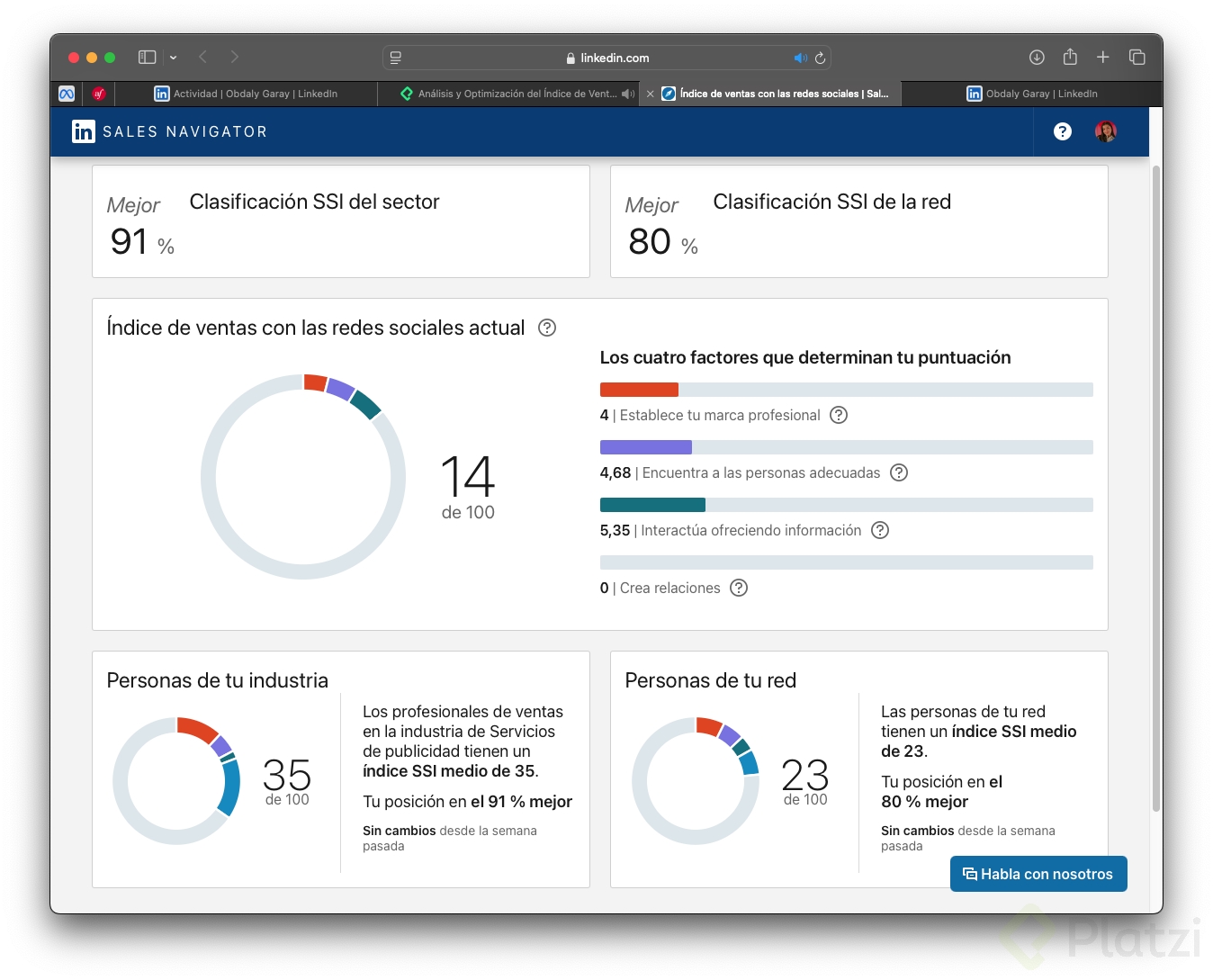Click the linkedin.com address field
This screenshot has width=1213, height=980.
click(606, 58)
